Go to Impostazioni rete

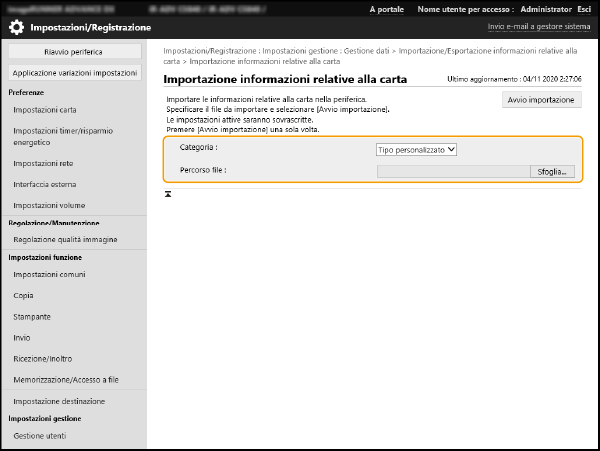pyautogui.click(x=43, y=163)
